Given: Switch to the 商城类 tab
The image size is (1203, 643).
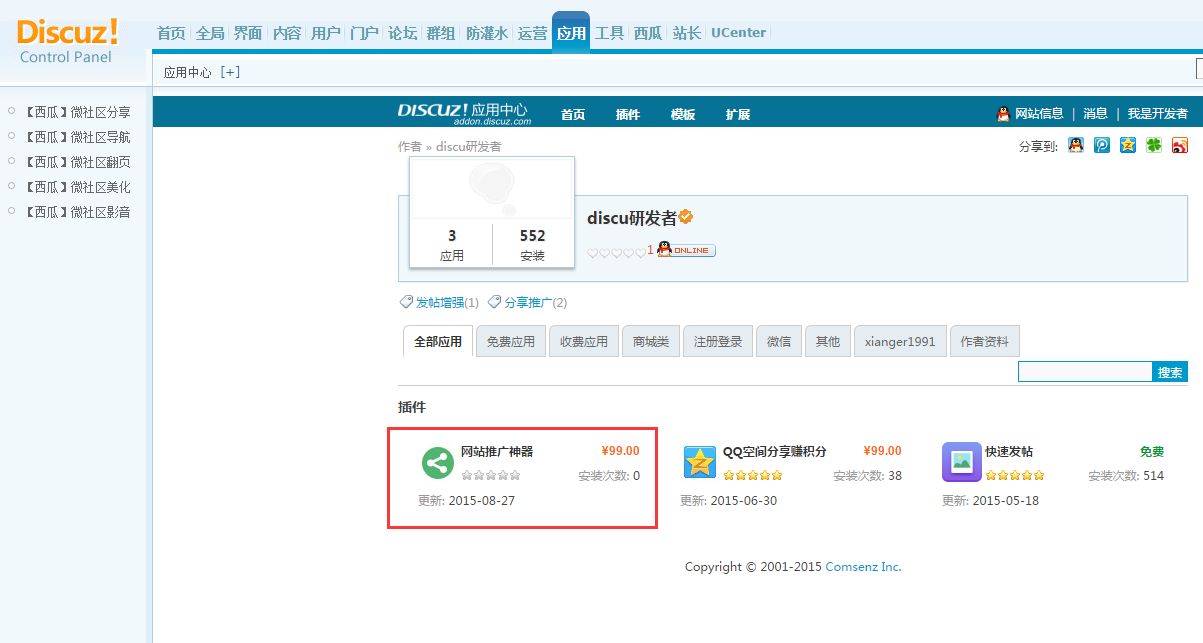Looking at the screenshot, I should click(x=651, y=341).
